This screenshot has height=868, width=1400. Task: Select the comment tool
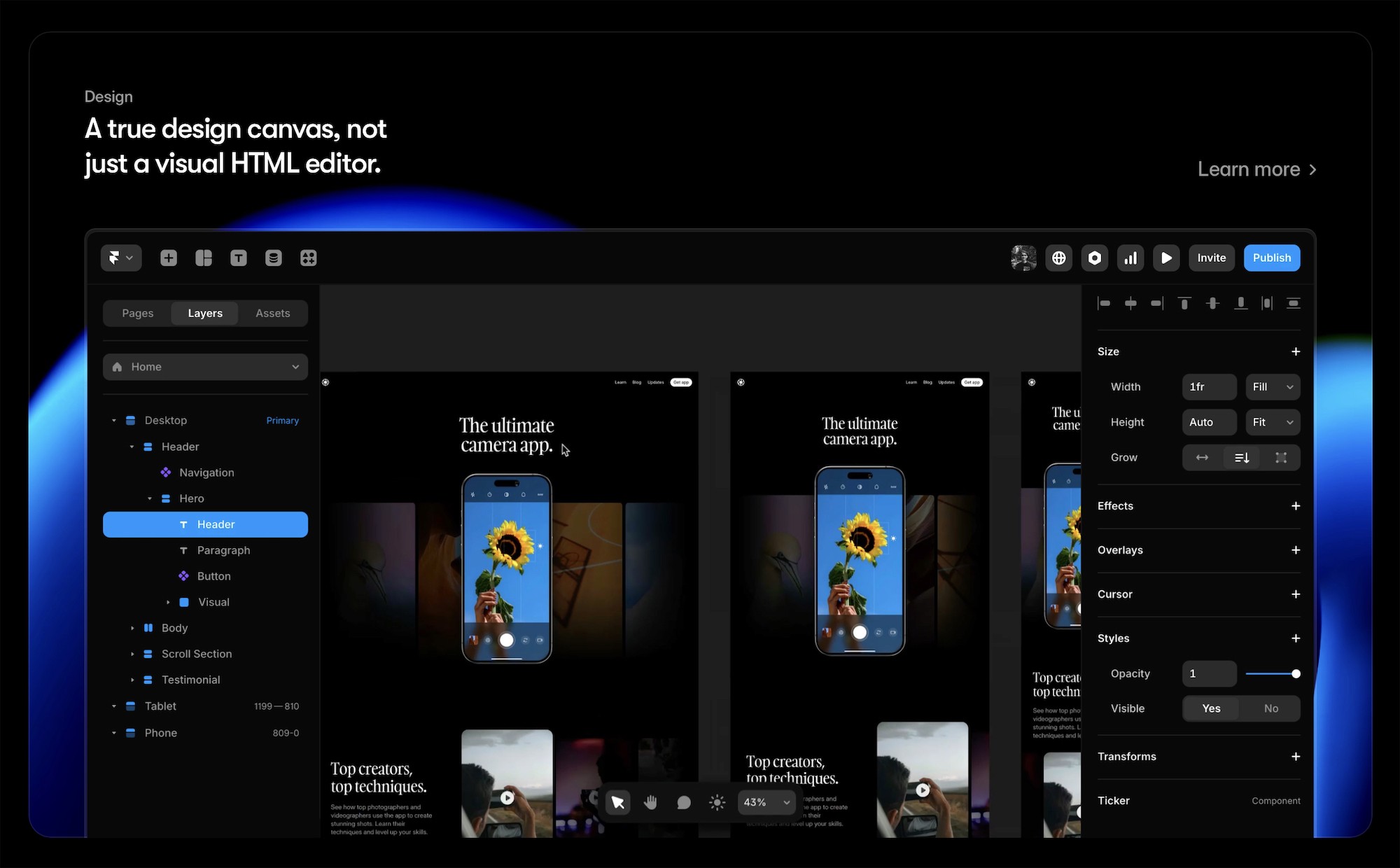pos(684,802)
